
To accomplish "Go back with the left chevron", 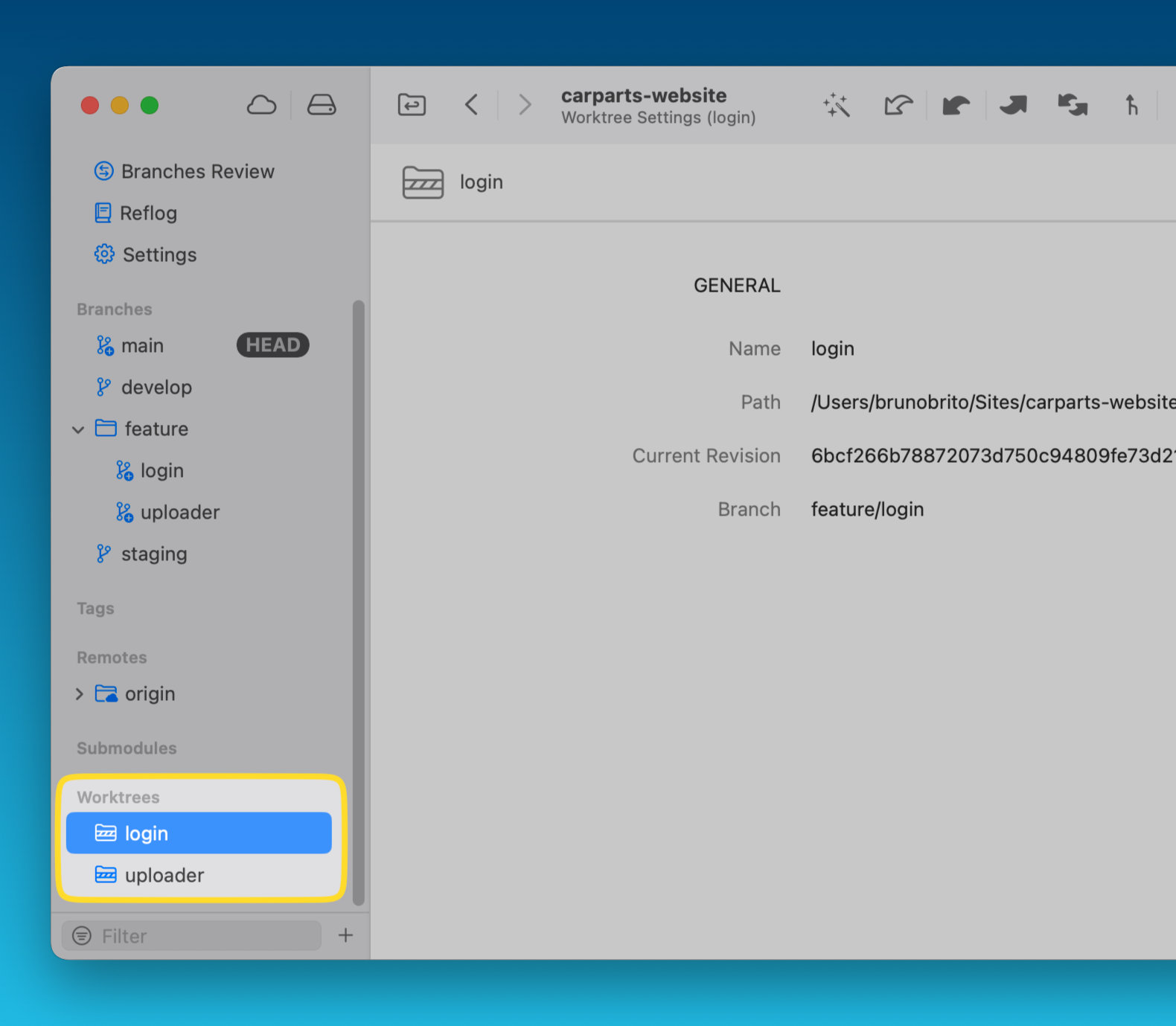I will [471, 105].
